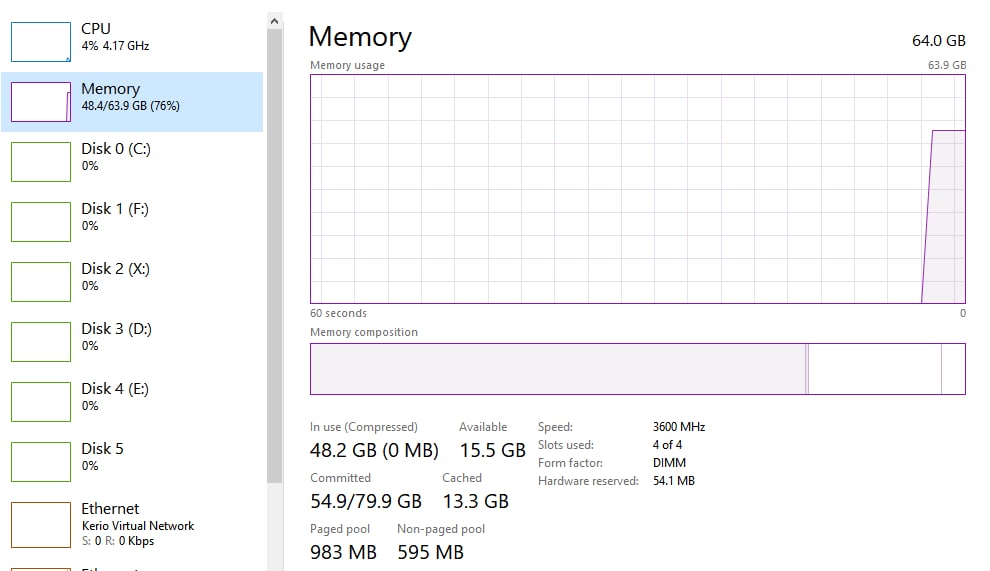The image size is (990, 571).
Task: Choose the Kerio Virtual Network Ethernet entry
Action: click(138, 525)
